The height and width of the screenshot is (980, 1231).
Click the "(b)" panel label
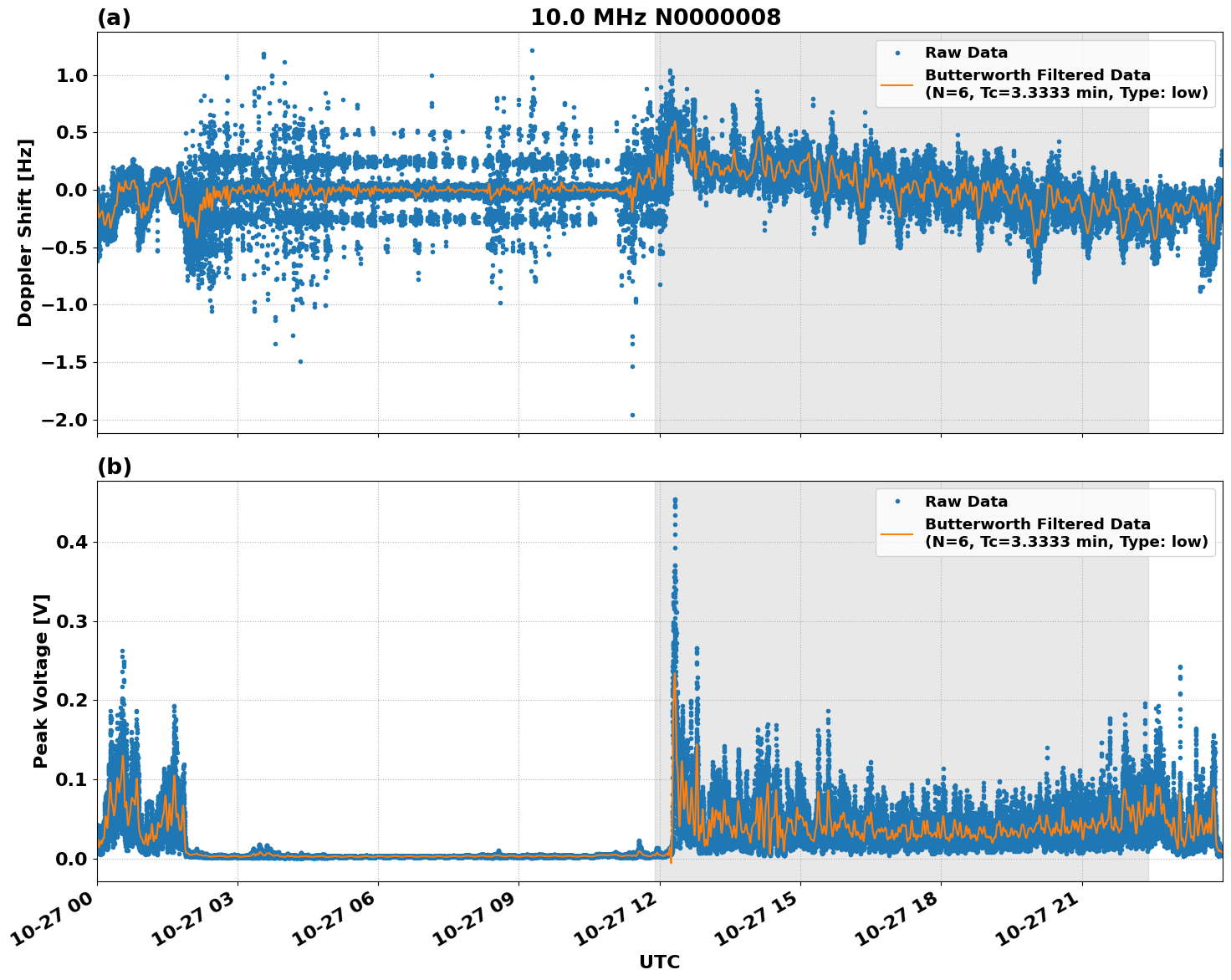pyautogui.click(x=114, y=467)
